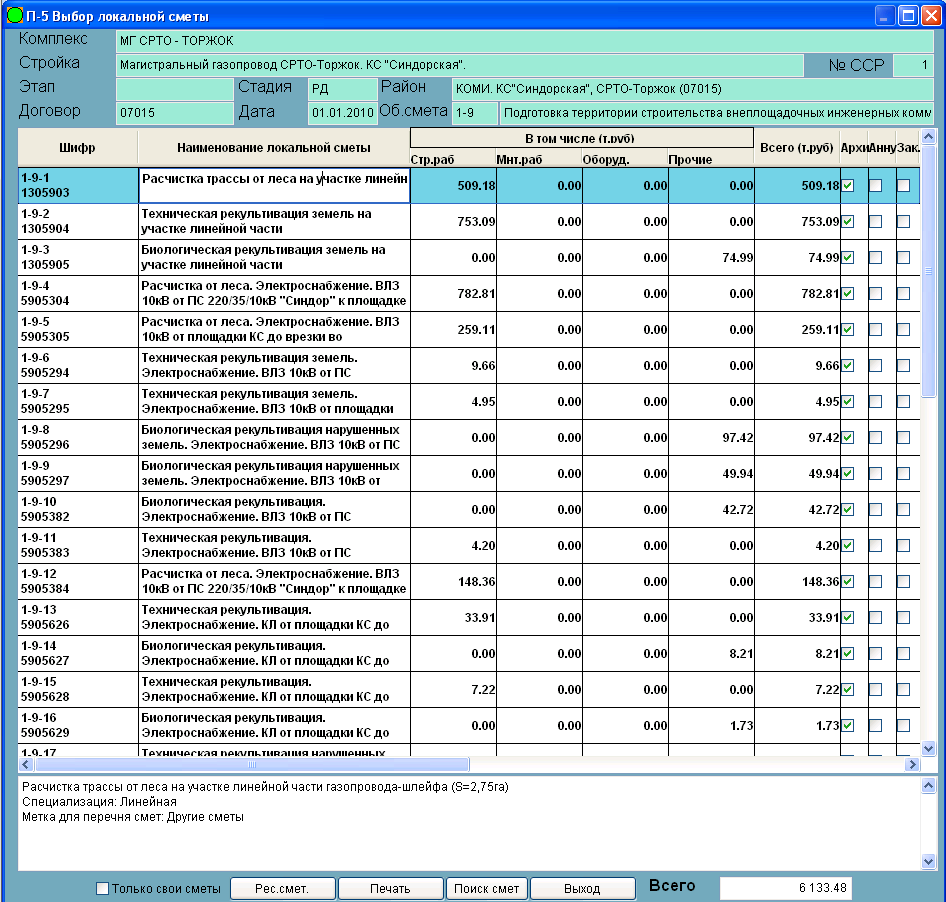Tick the 'Анну' checkbox for row 1-9-4
This screenshot has width=946, height=902.
(875, 294)
